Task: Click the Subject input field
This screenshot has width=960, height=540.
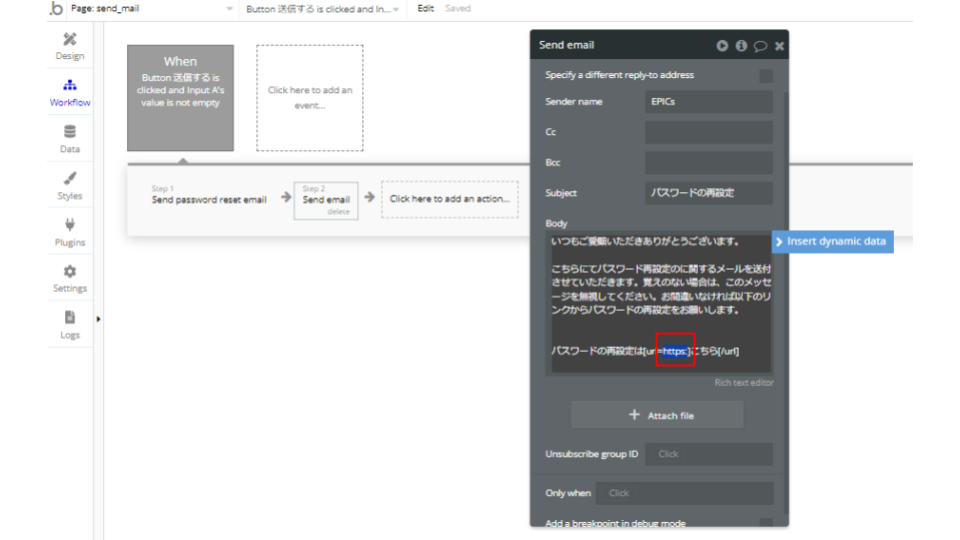Action: coord(708,193)
